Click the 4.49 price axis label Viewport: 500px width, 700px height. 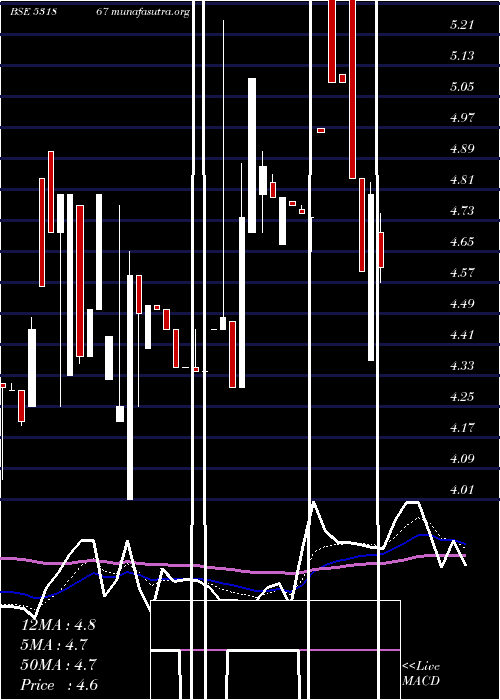[462, 304]
